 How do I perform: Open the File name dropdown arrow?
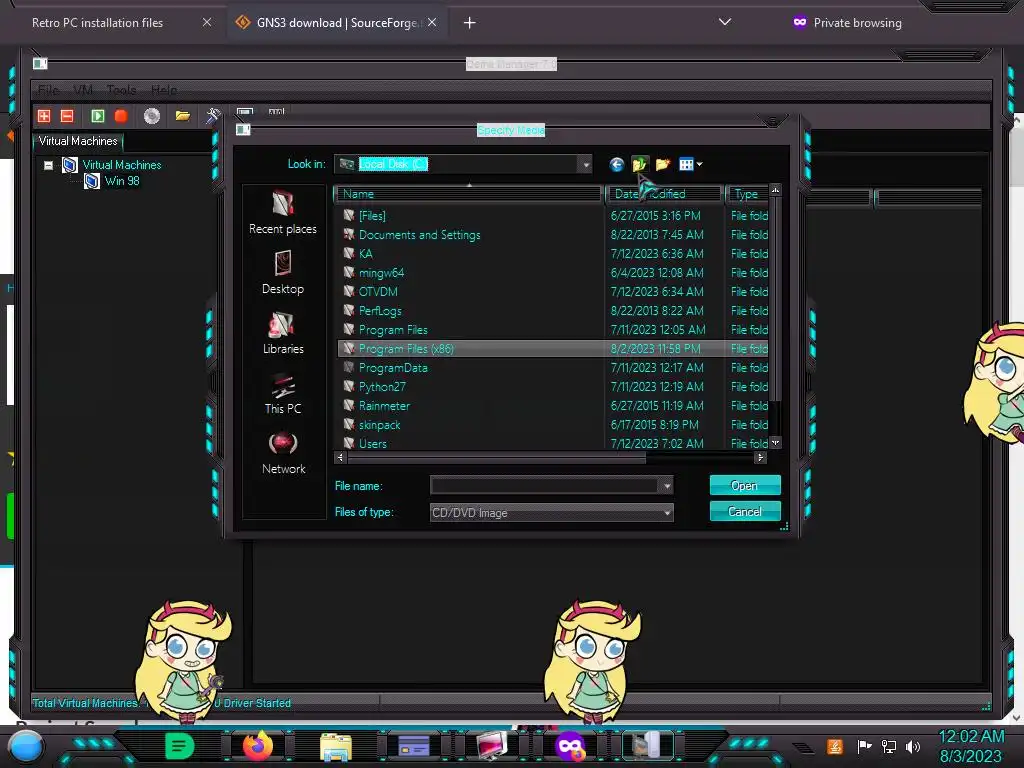click(x=667, y=486)
